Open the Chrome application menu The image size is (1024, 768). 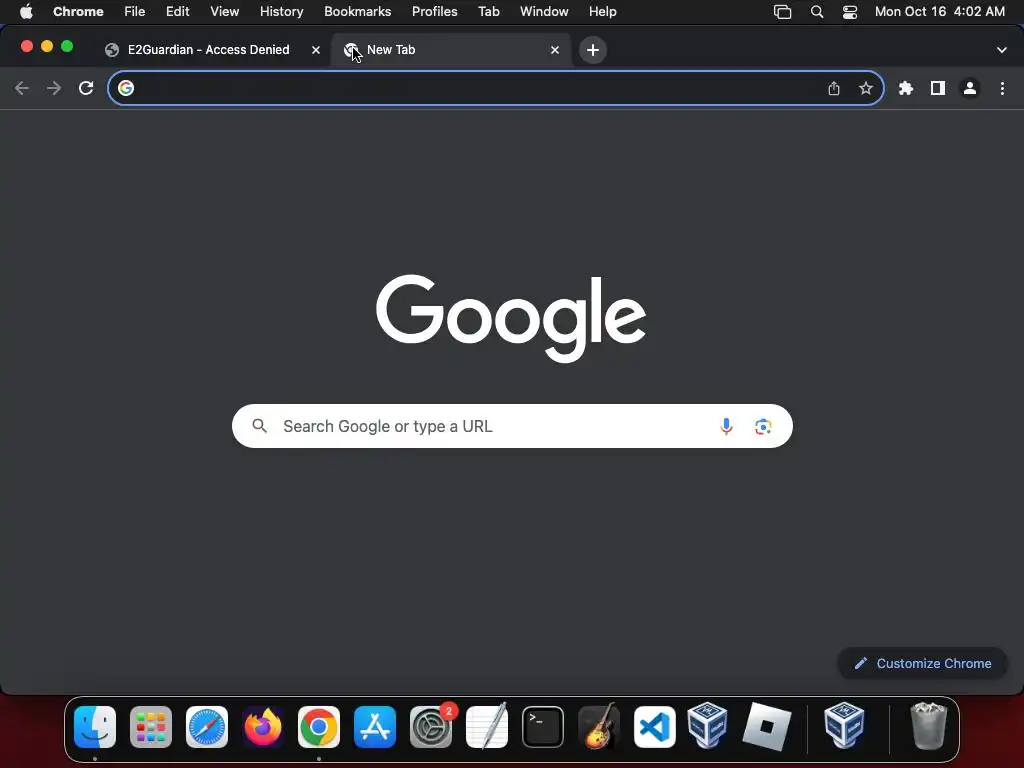coord(78,11)
